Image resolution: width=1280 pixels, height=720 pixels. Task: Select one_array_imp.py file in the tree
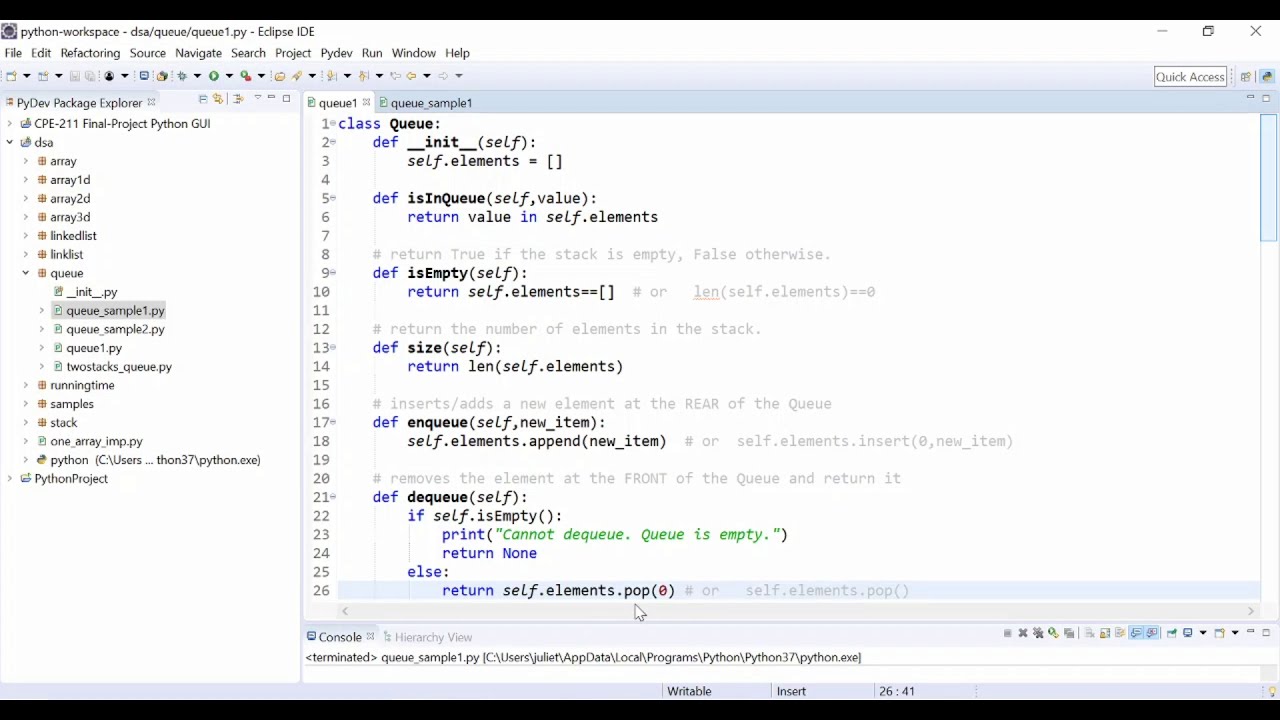96,441
